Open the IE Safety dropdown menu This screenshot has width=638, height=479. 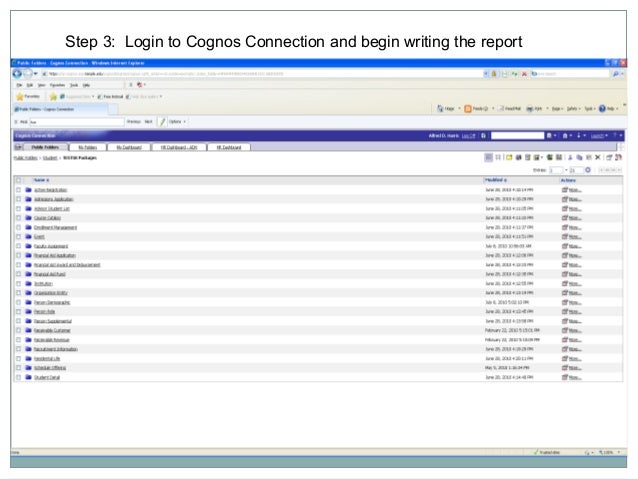[x=574, y=109]
